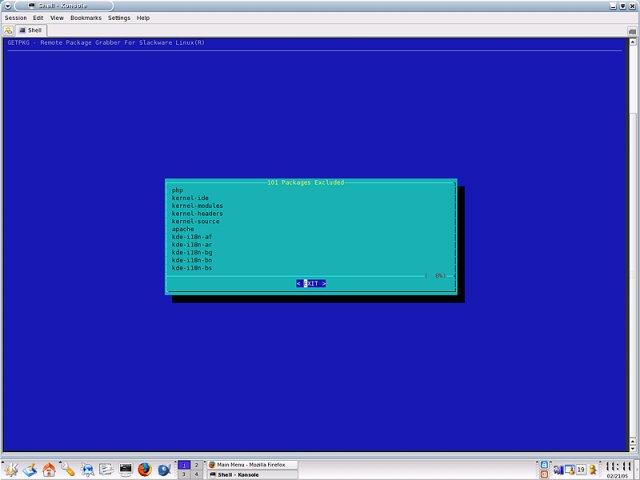Open the calendar icon showing 19

(x=580, y=470)
